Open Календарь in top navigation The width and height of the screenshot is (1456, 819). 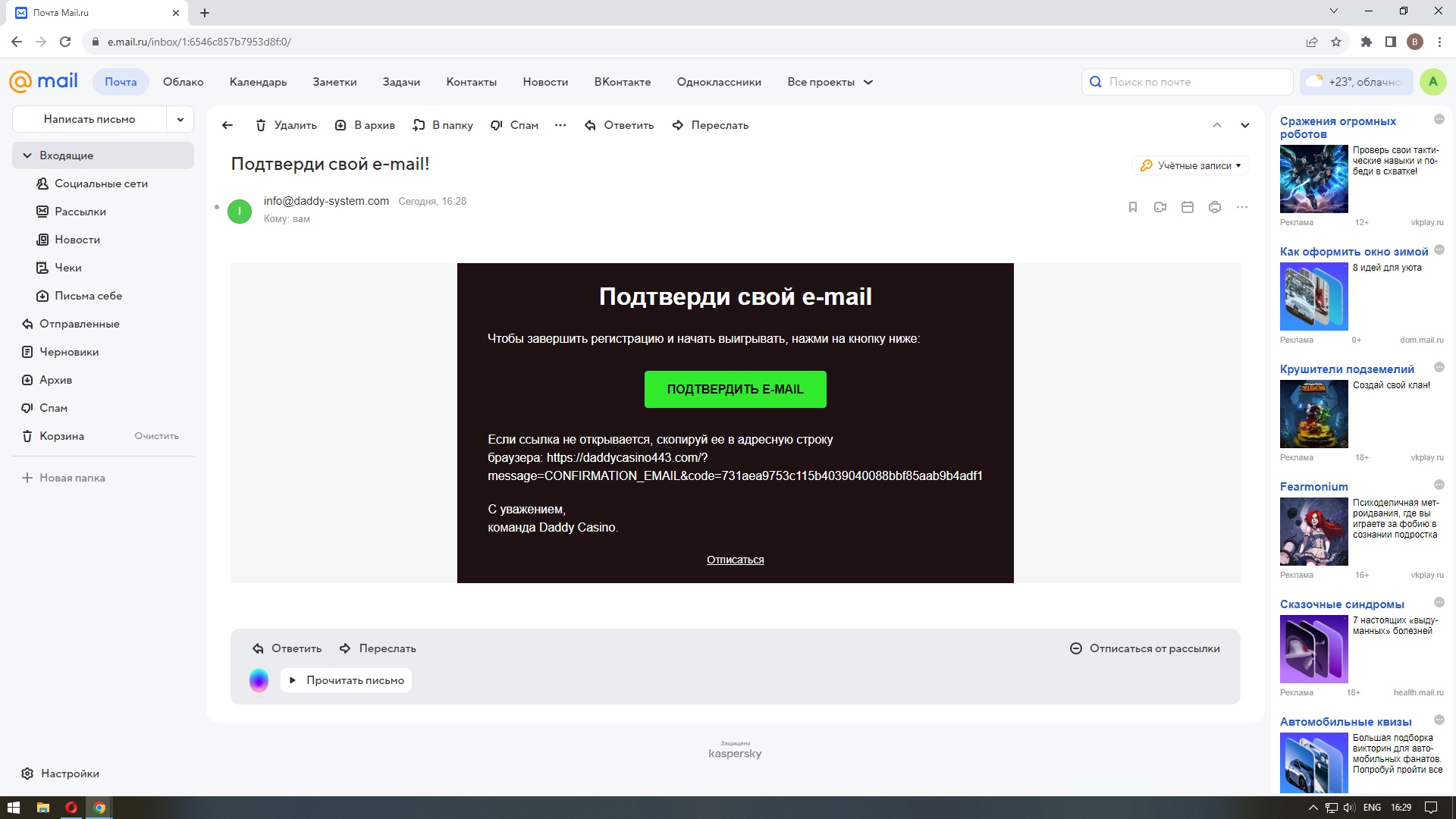click(258, 82)
